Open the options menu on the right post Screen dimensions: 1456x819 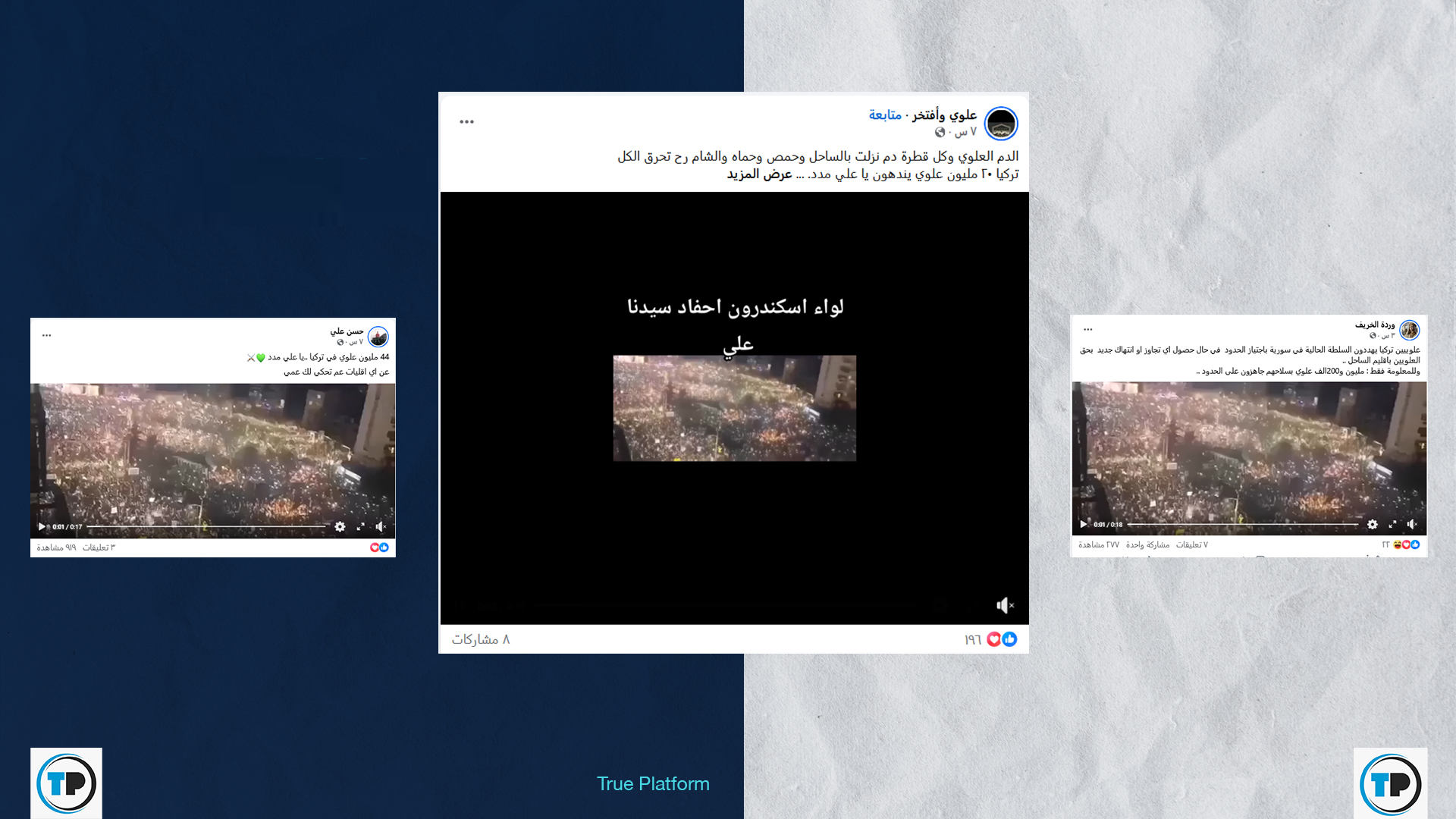[1088, 329]
